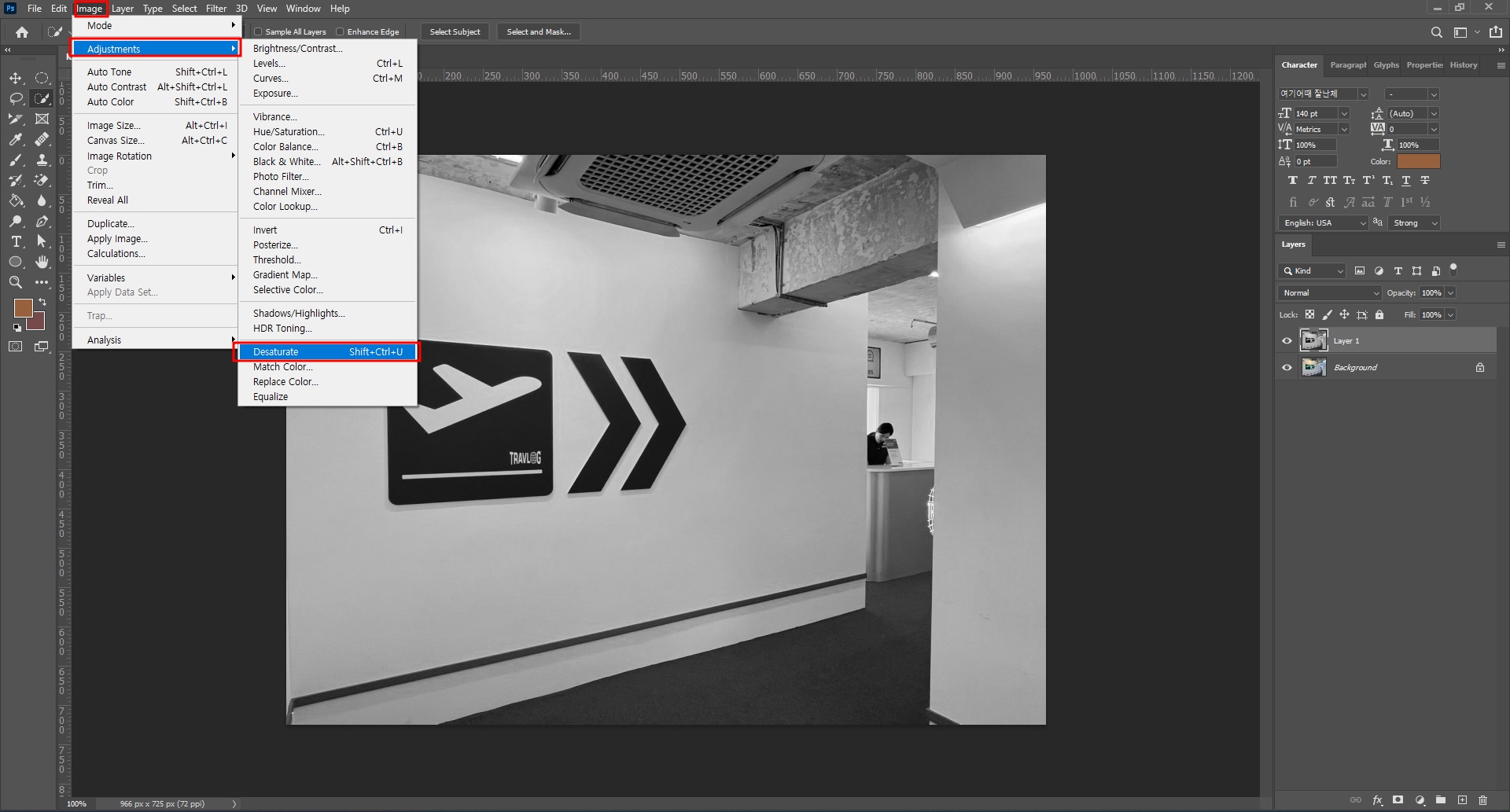Select the Clone Stamp tool
Screen dimensions: 1510x812
tap(42, 160)
